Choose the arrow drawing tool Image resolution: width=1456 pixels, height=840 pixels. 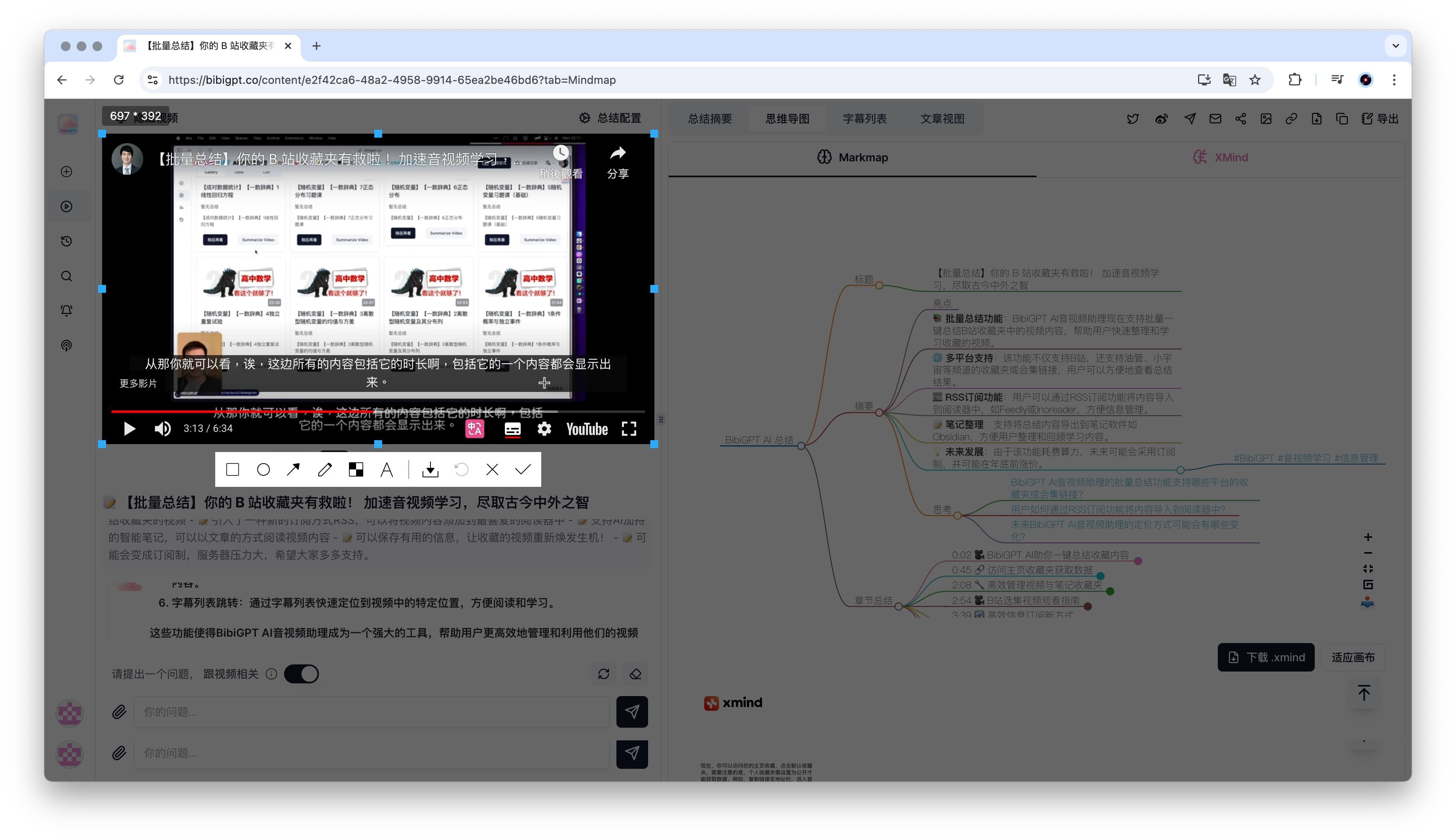click(x=294, y=469)
